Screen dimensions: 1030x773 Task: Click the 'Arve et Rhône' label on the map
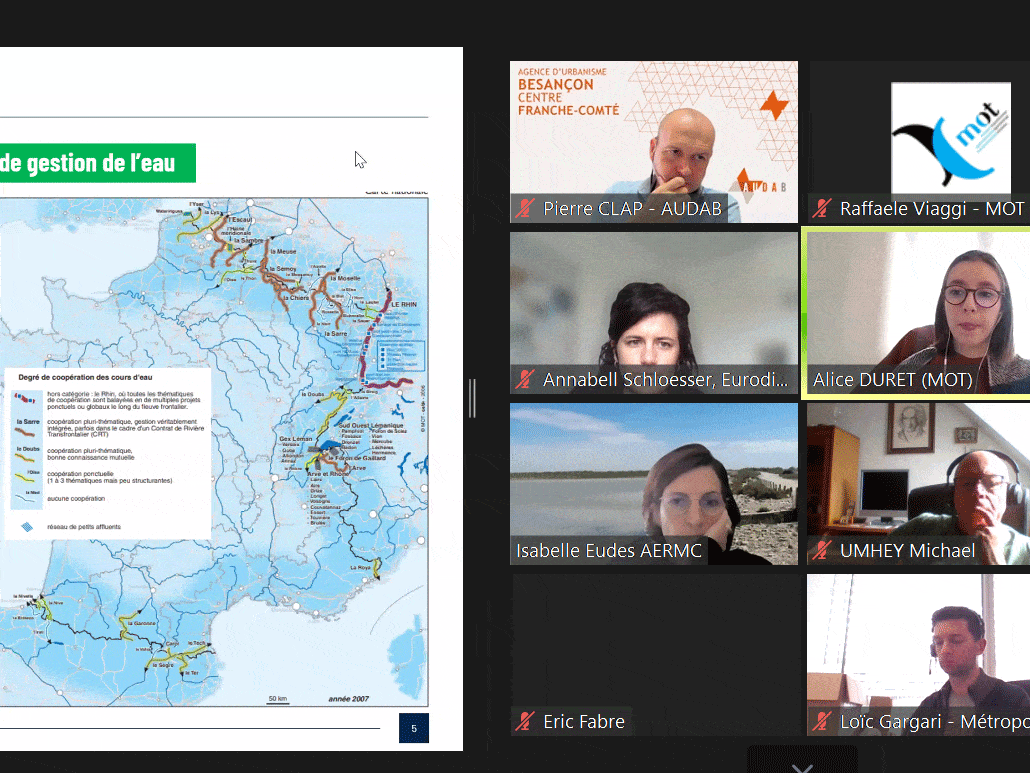coord(328,474)
